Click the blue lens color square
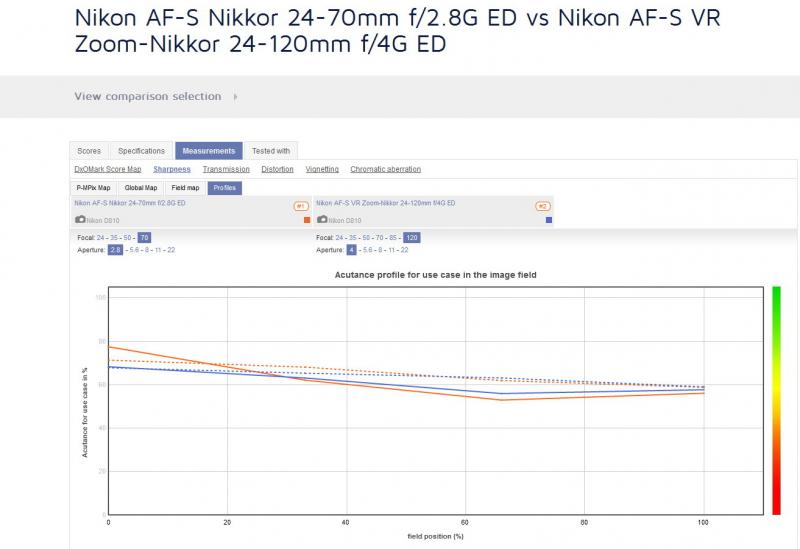This screenshot has width=800, height=549. tap(549, 220)
